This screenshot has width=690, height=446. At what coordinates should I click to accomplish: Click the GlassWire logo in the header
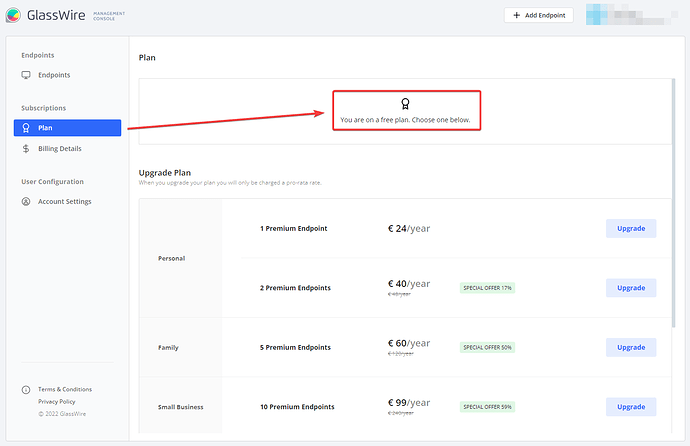coord(17,16)
